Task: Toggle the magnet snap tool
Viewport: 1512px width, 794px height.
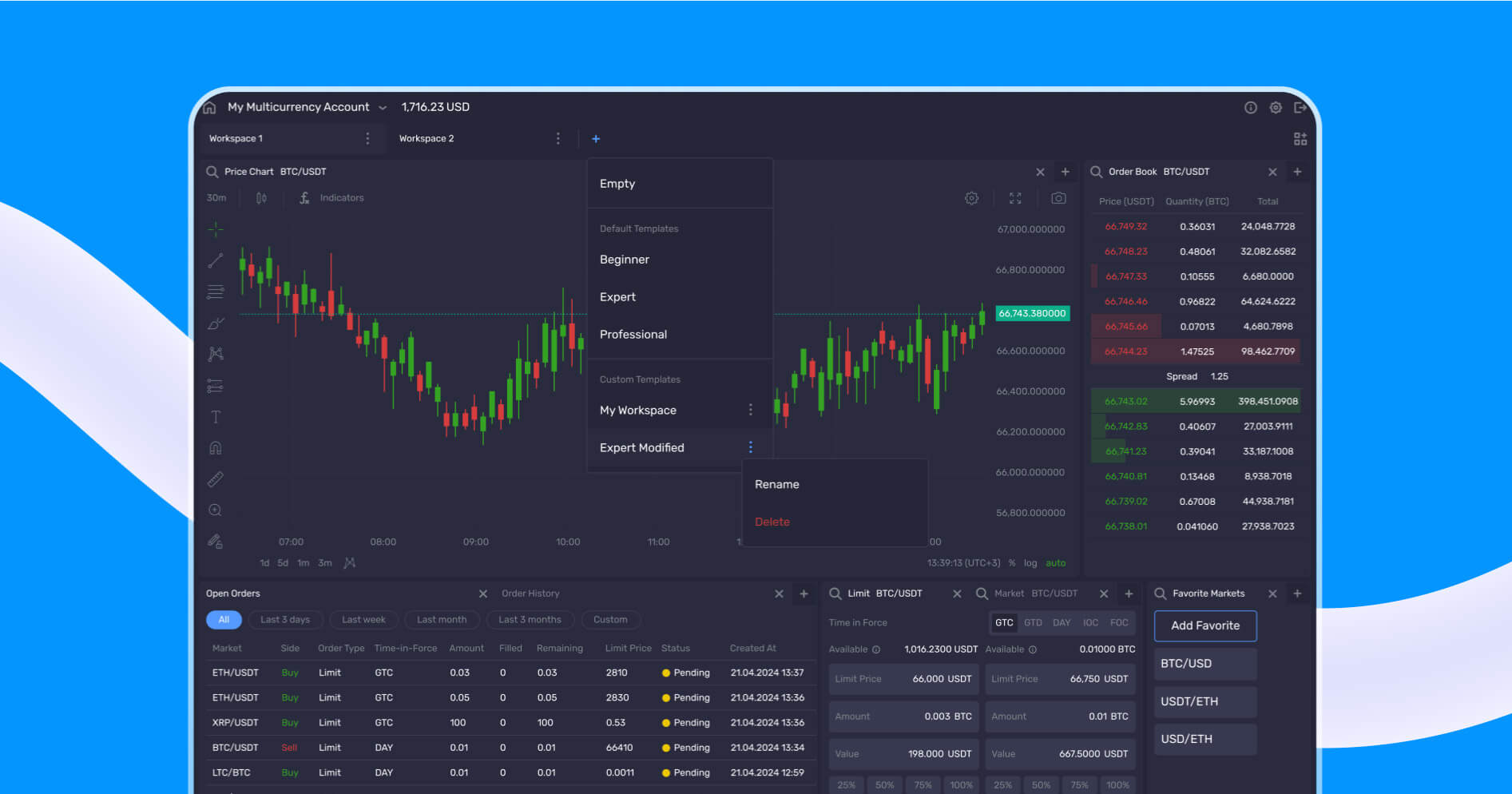Action: (216, 448)
